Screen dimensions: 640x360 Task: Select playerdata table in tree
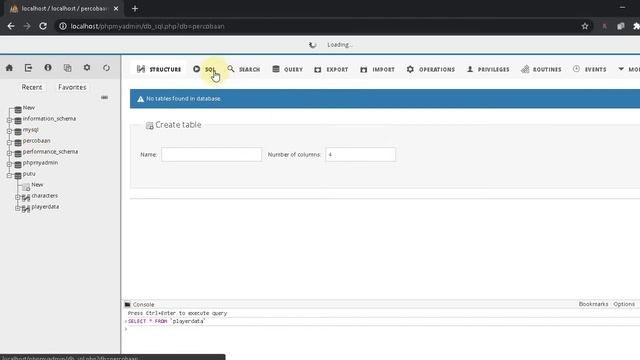(45, 207)
